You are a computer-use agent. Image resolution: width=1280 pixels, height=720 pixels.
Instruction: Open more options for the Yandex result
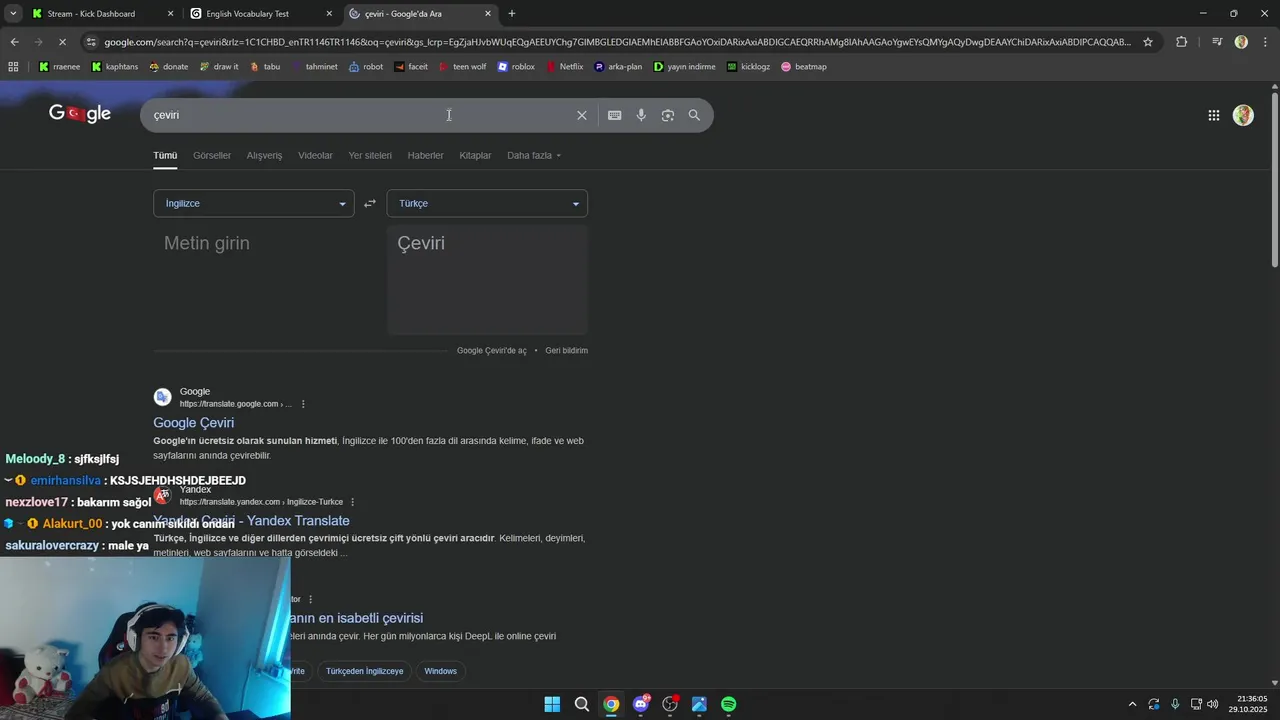(x=352, y=502)
